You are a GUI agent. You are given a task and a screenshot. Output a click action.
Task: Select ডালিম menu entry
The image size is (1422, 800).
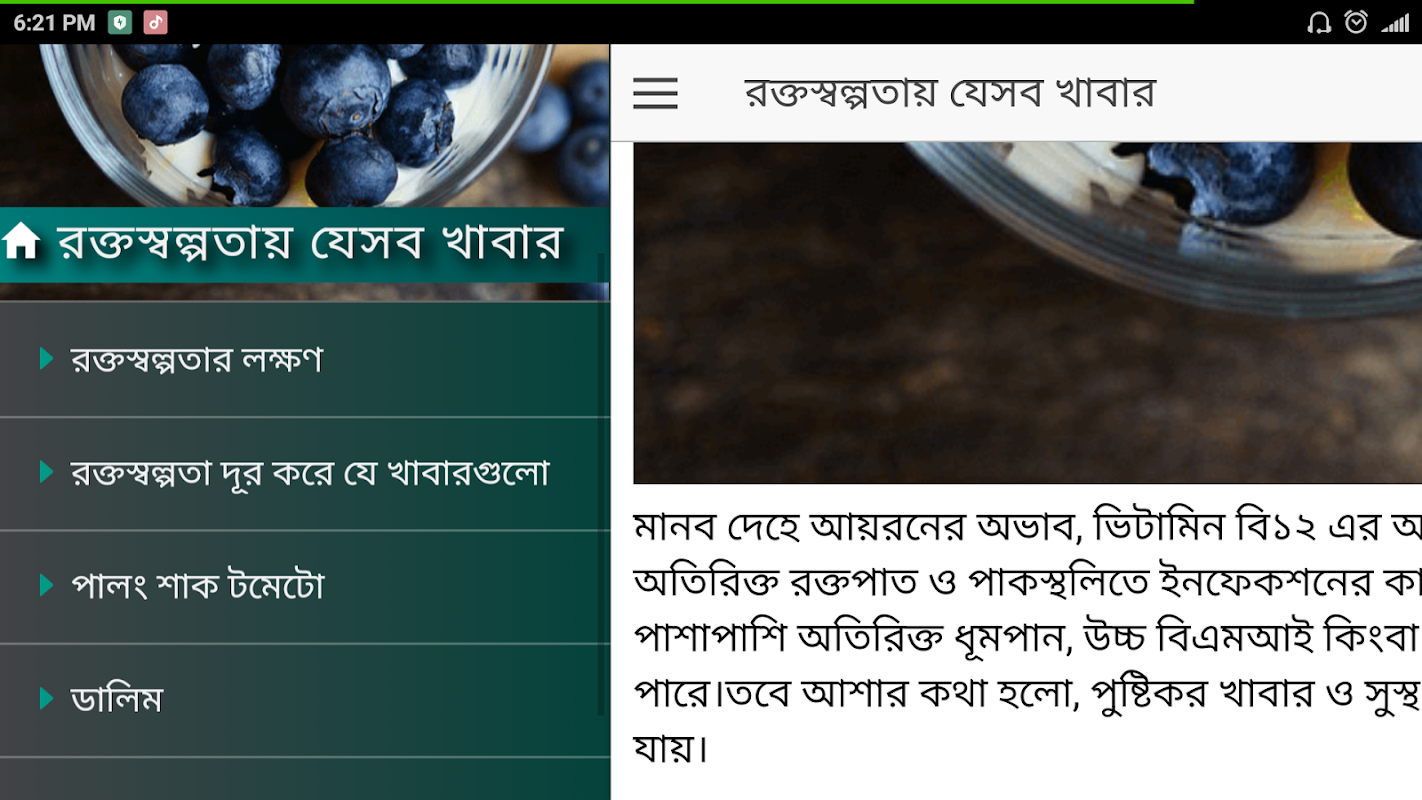point(304,700)
